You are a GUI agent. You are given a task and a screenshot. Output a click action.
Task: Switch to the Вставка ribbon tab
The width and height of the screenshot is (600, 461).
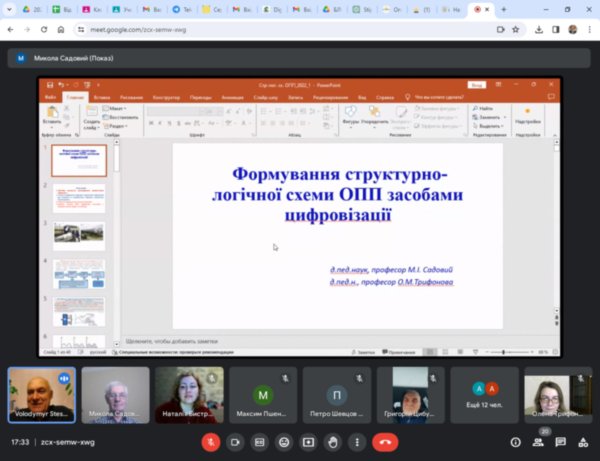[x=103, y=97]
